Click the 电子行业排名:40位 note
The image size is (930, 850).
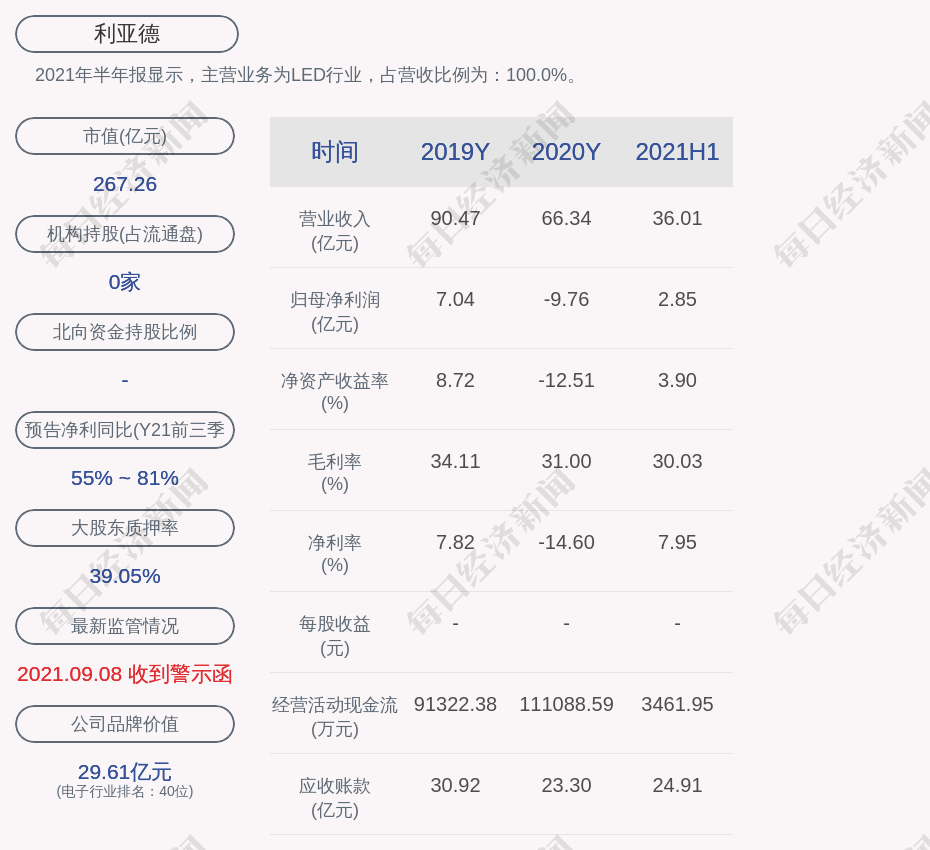pos(125,791)
